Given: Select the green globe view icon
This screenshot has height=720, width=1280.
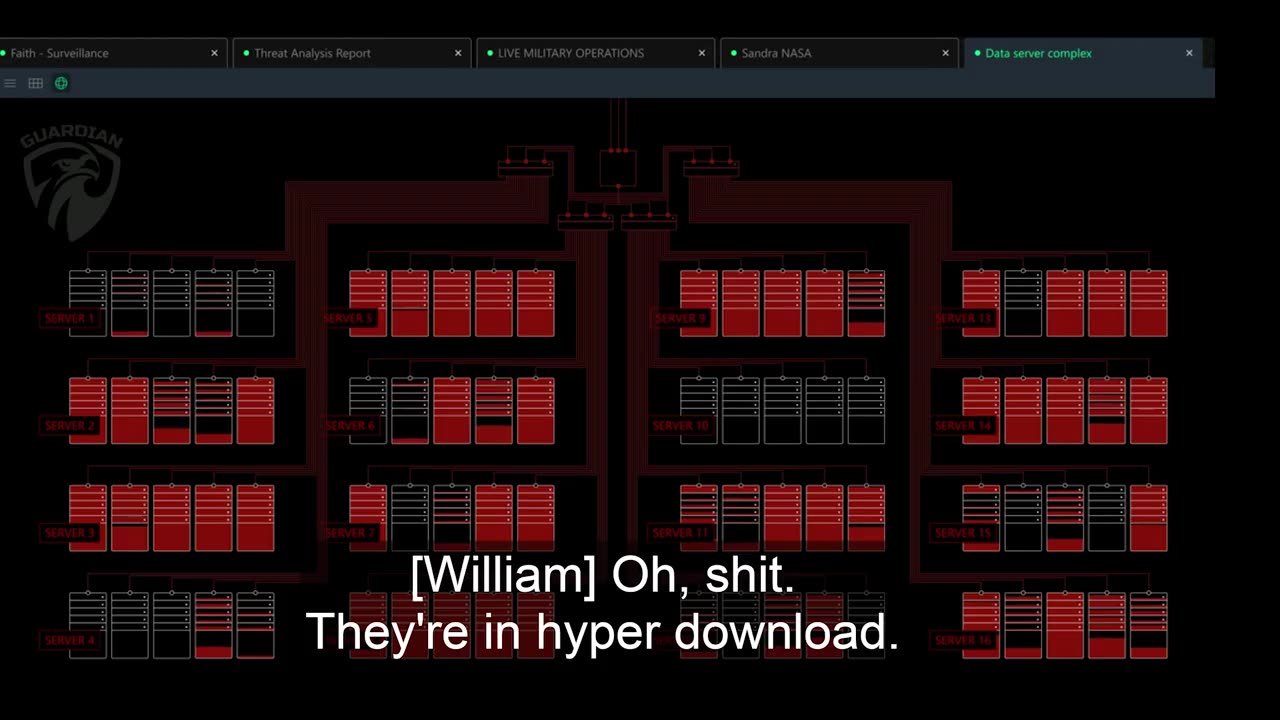Looking at the screenshot, I should pyautogui.click(x=61, y=83).
